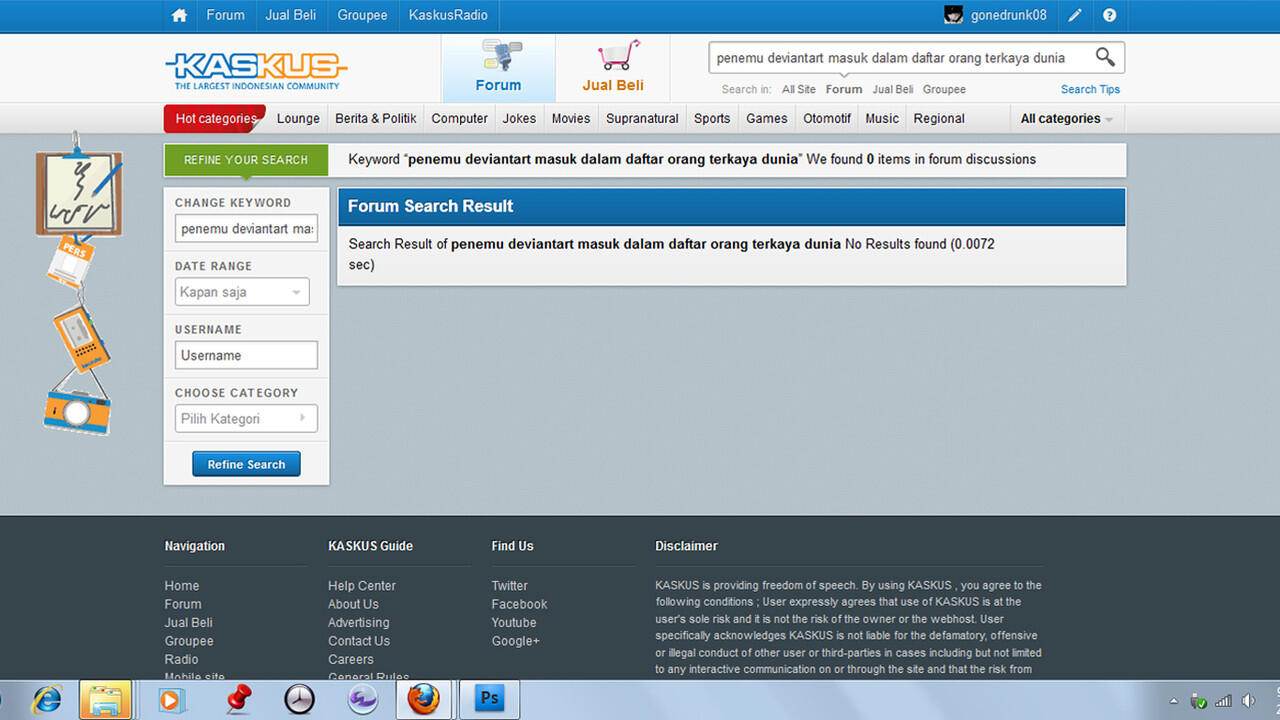Click the gonedrunk08 username
The width and height of the screenshot is (1280, 720).
coord(1009,15)
